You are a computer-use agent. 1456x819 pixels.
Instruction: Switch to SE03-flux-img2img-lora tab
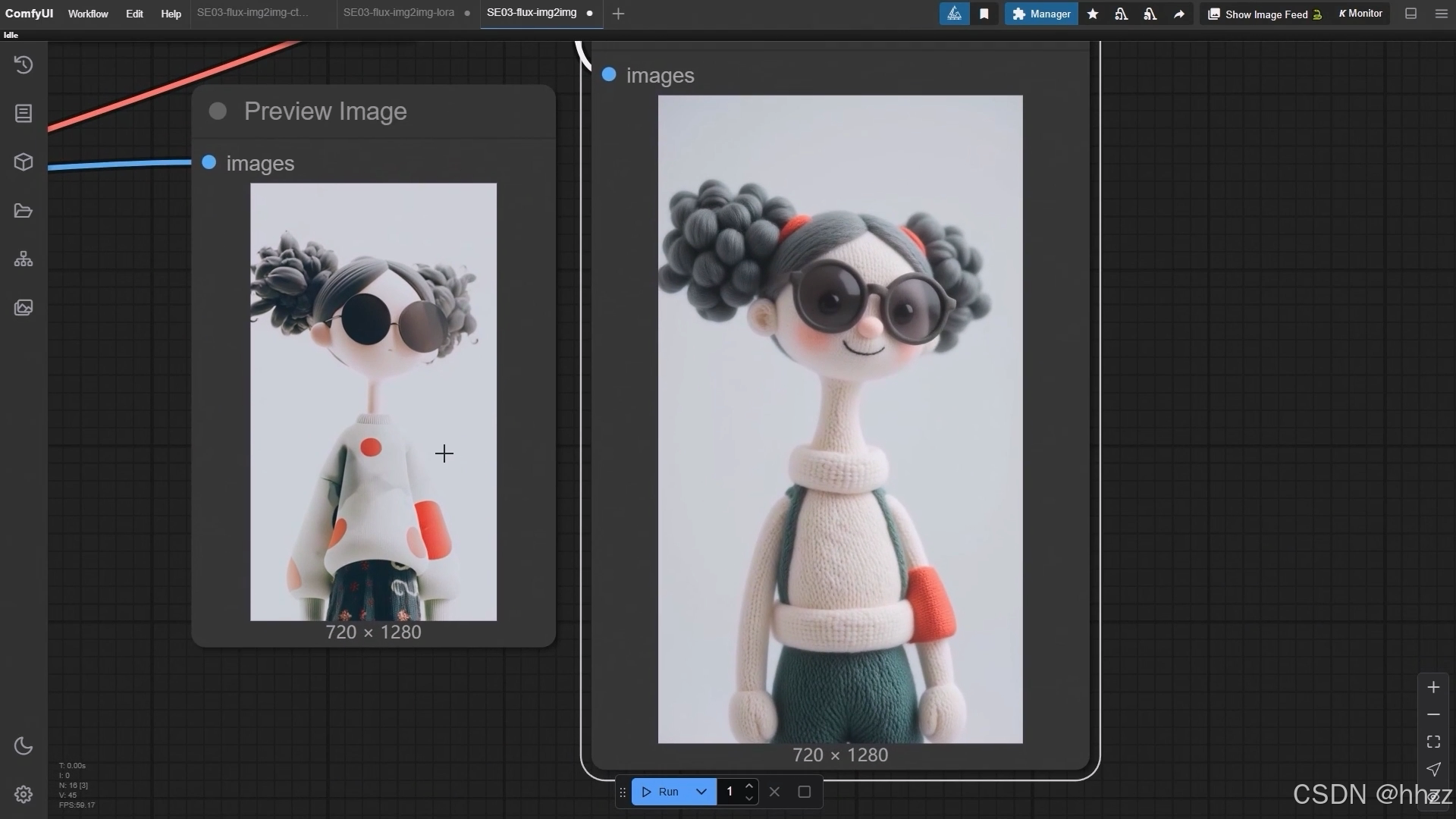[x=399, y=13]
